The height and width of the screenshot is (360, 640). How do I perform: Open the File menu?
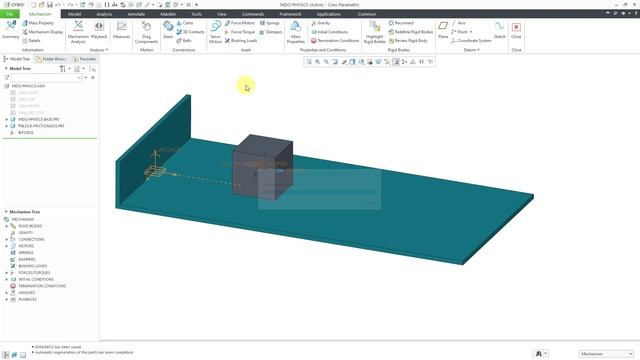point(10,14)
